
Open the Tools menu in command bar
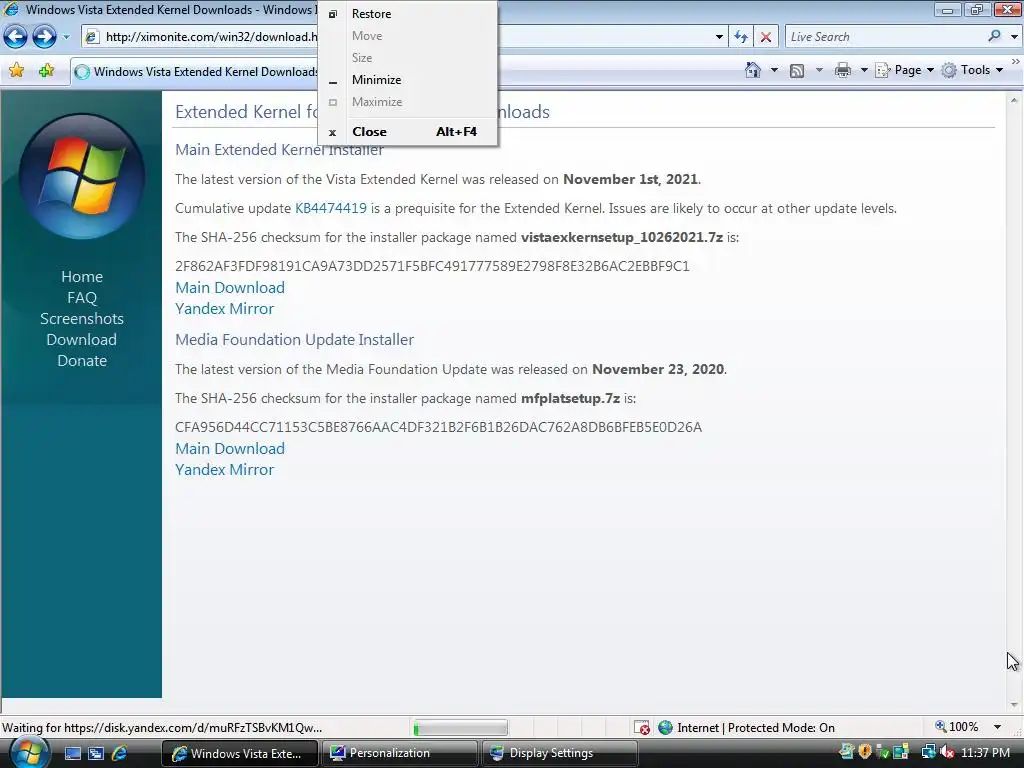click(972, 70)
